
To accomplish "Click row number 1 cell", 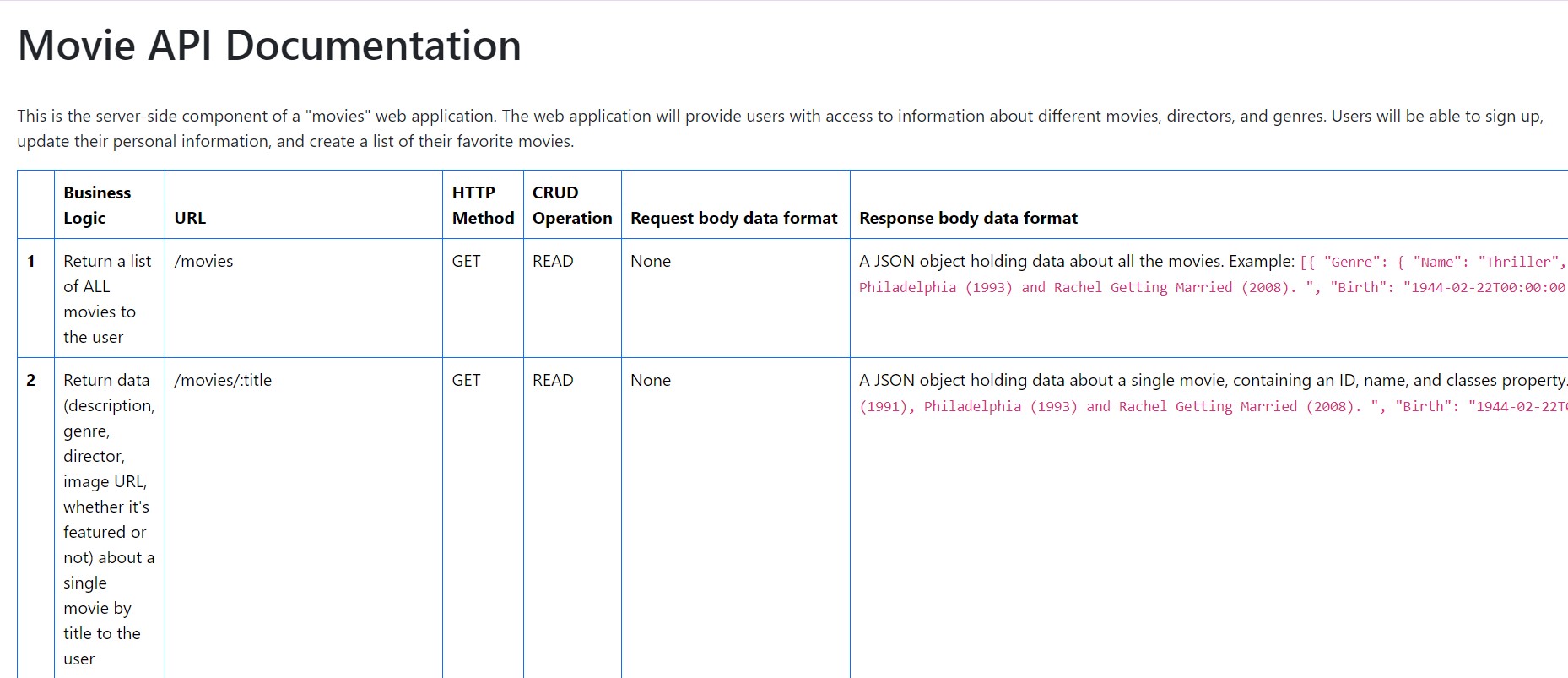I will (x=35, y=298).
